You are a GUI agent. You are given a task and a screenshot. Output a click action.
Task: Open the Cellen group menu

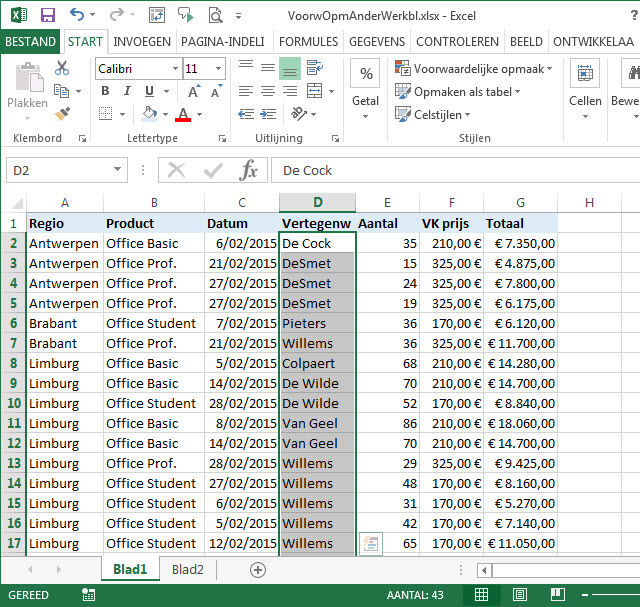pyautogui.click(x=585, y=90)
